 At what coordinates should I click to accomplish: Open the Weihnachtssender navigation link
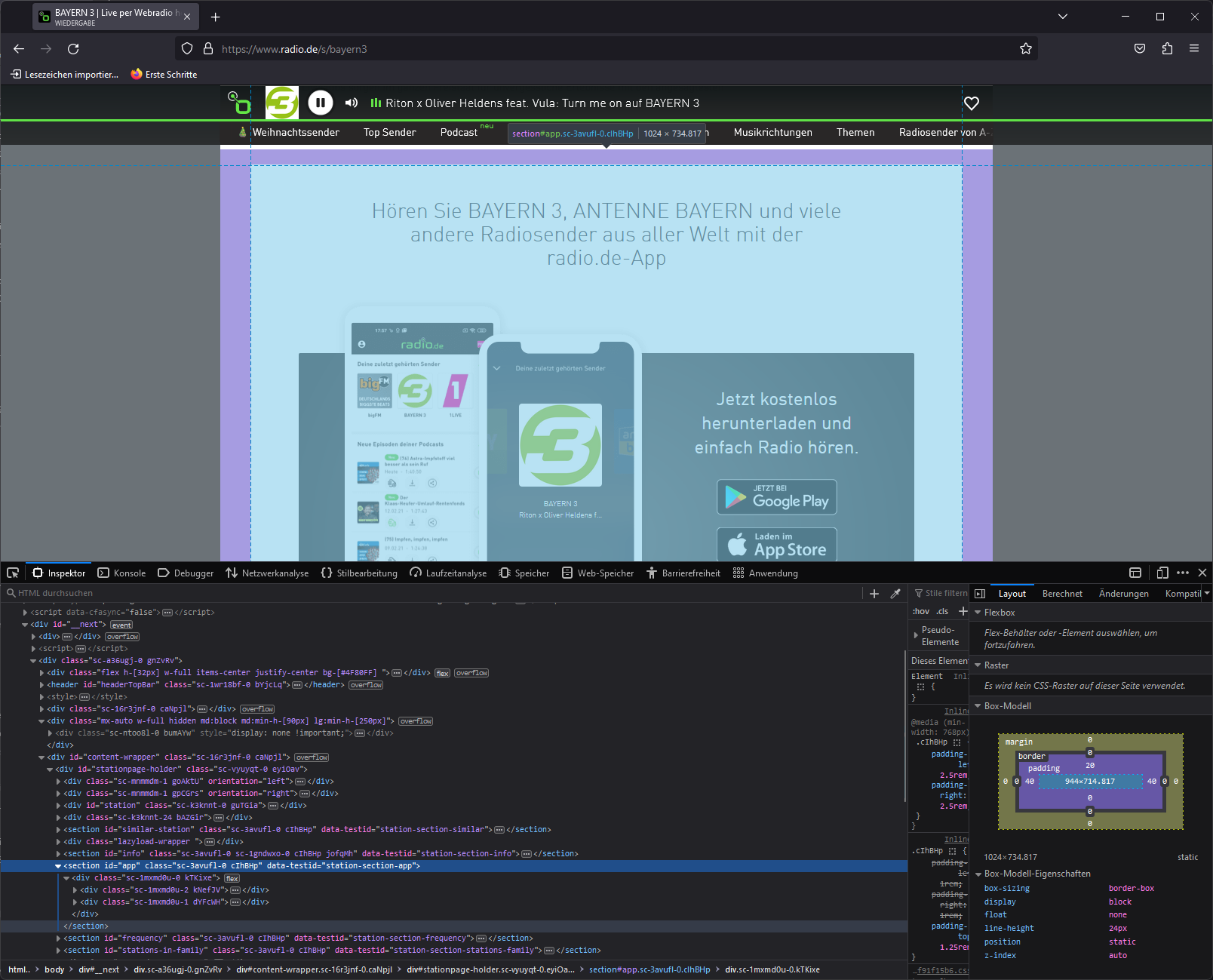pos(296,132)
